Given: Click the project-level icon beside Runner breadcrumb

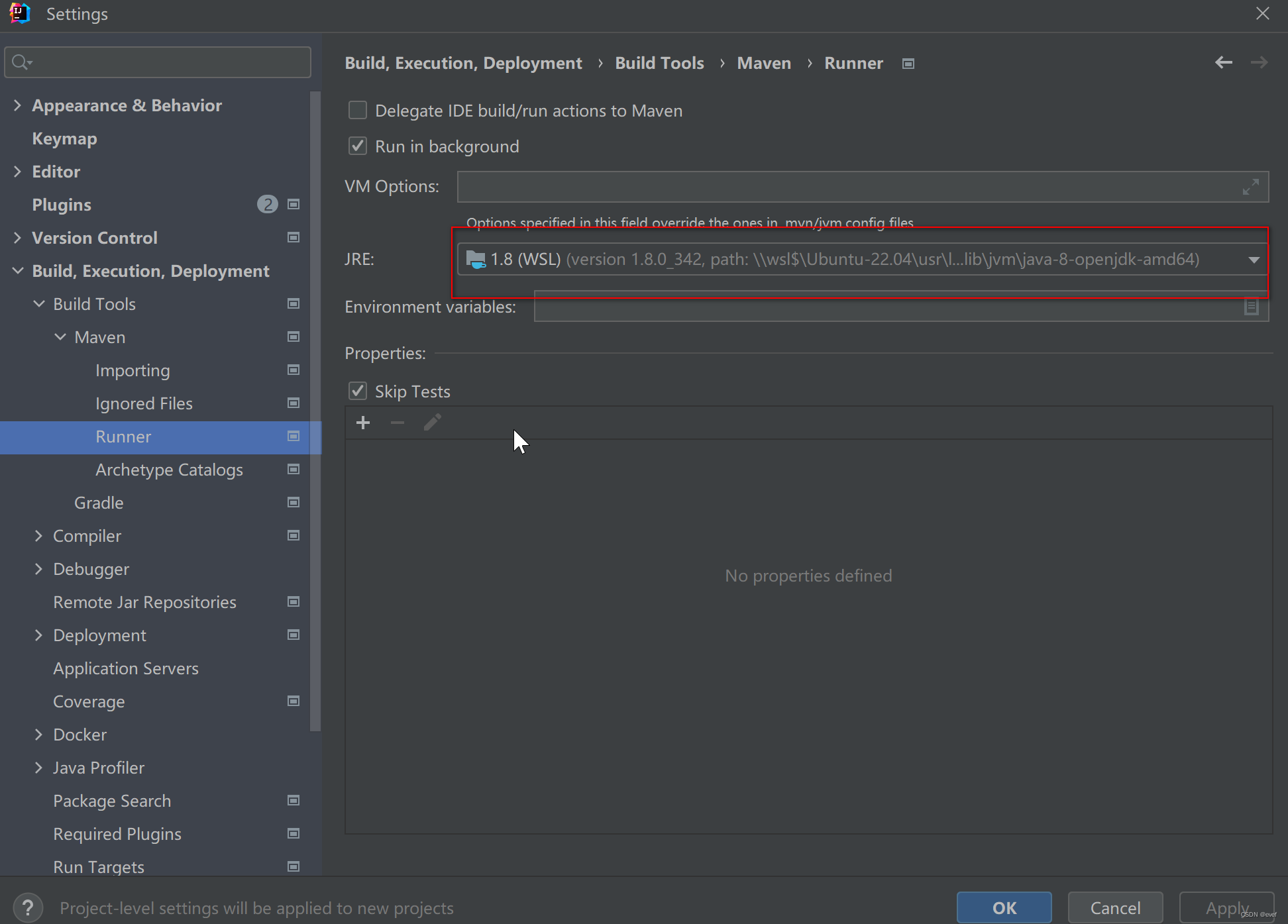Looking at the screenshot, I should 908,64.
